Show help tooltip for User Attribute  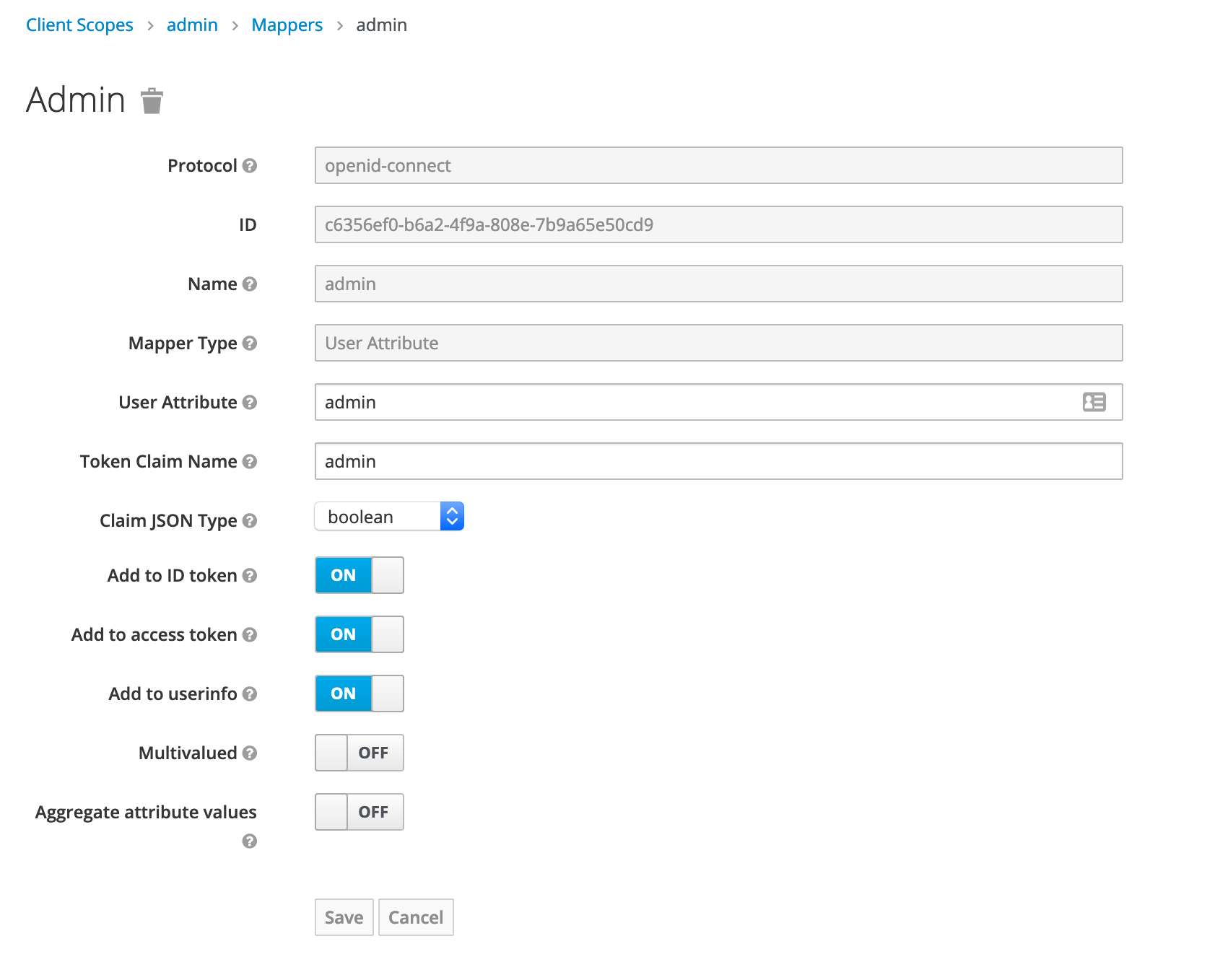(x=250, y=402)
